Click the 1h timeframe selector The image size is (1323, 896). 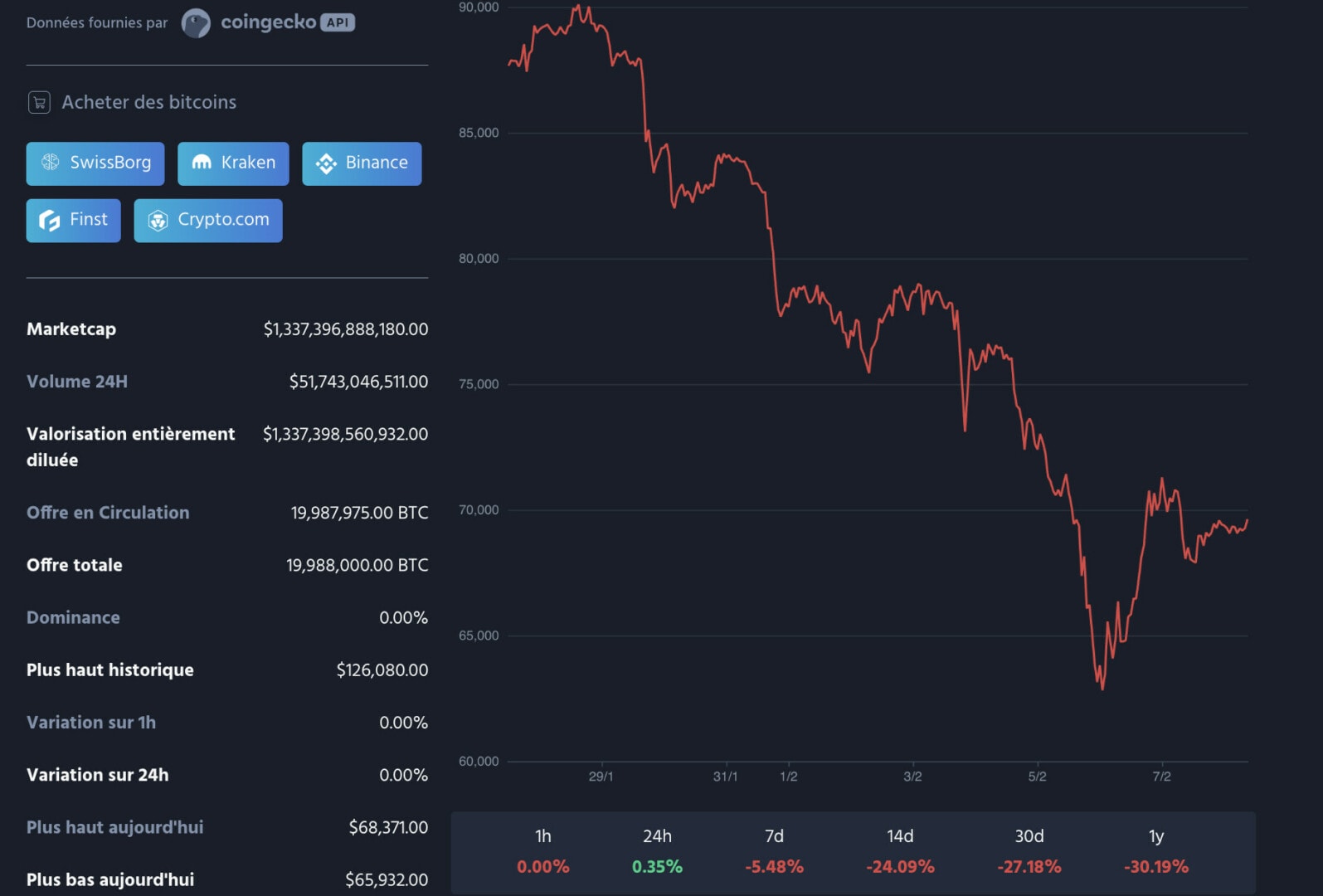coord(542,850)
